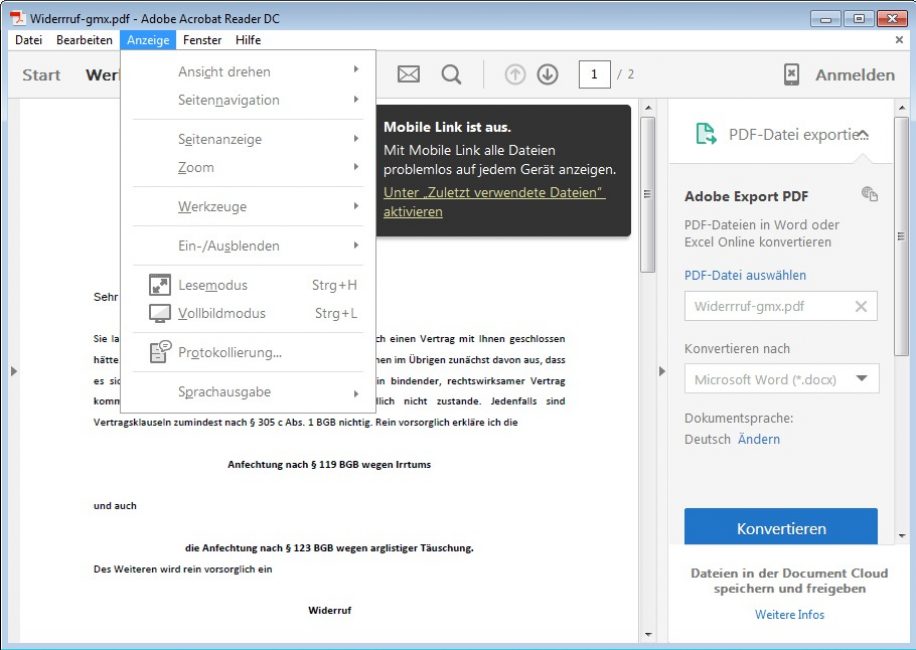916x650 pixels.
Task: Click the document vertical scrollbar thumb
Action: tap(647, 194)
